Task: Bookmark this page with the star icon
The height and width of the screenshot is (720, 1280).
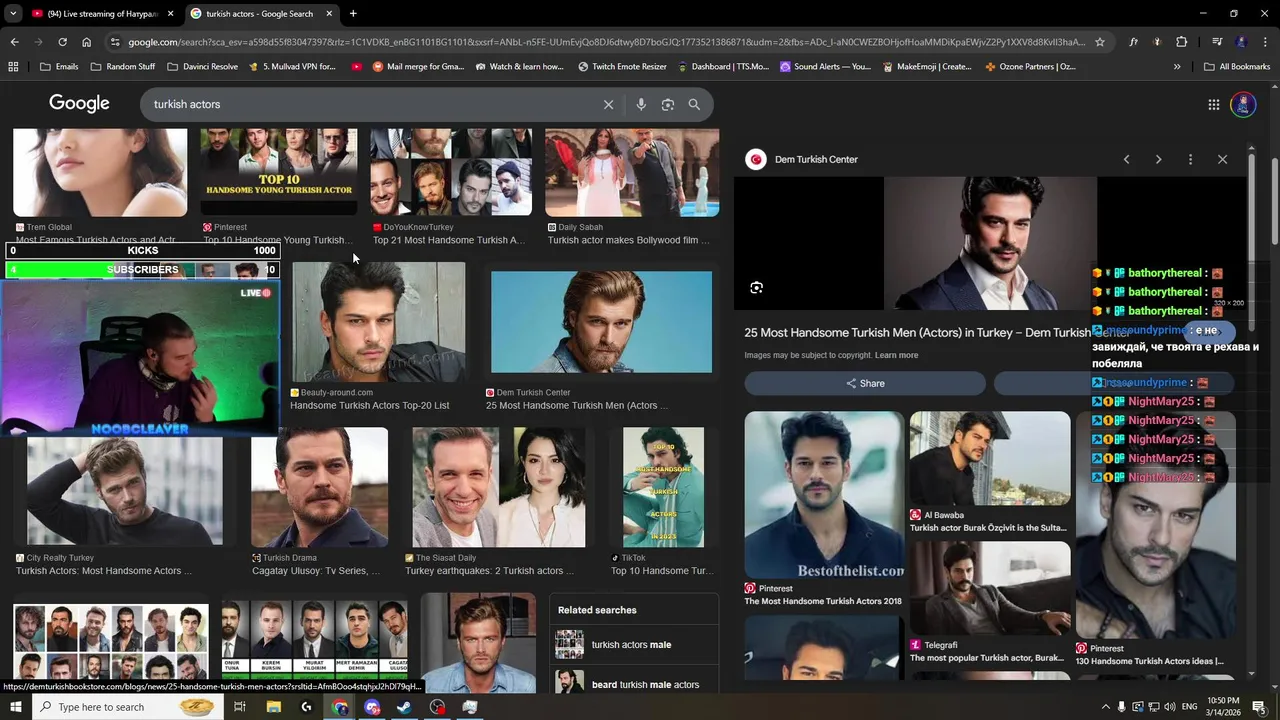Action: pos(1100,42)
